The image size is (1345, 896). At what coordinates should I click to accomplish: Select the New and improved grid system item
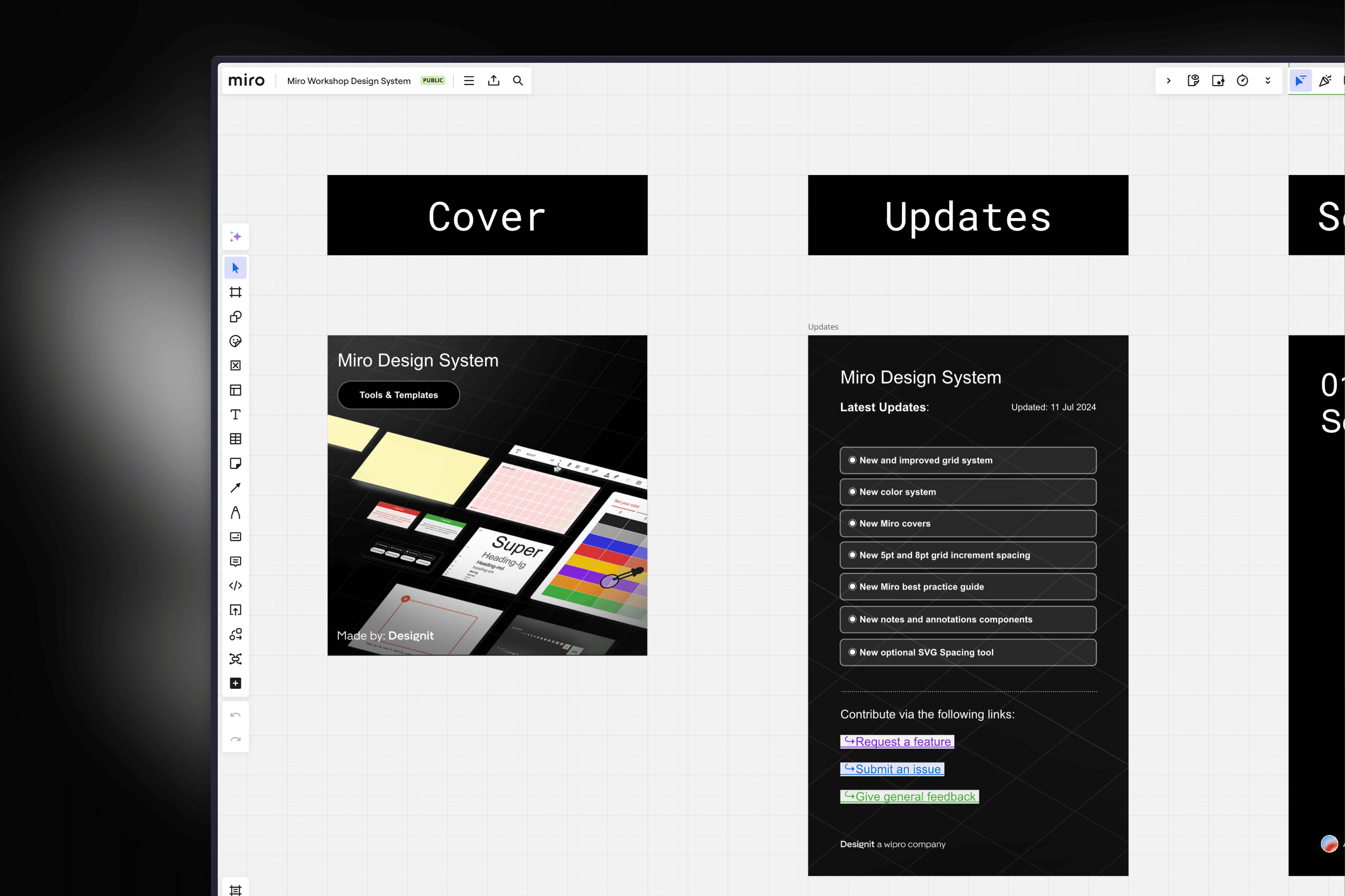coord(968,460)
